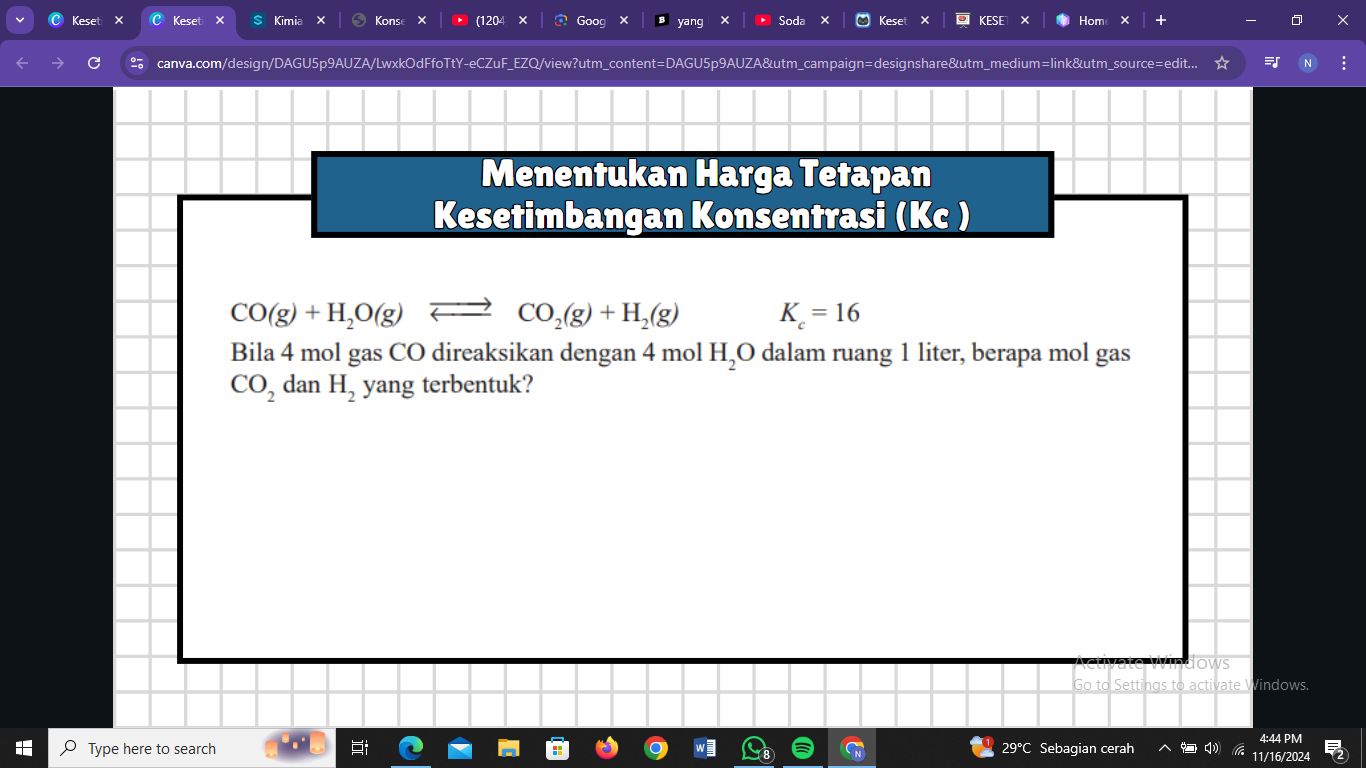Switch to the (1204 YouTube tab
1366x768 pixels.
click(x=491, y=20)
